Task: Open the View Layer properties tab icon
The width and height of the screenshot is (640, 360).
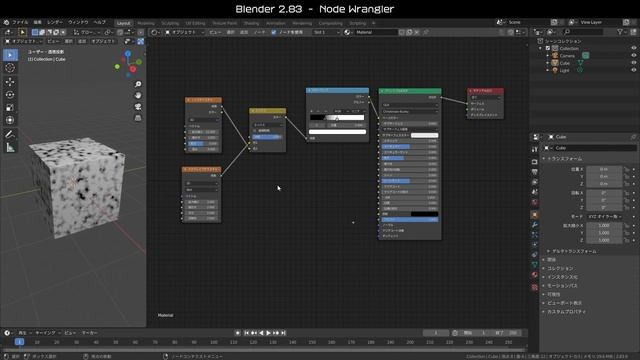Action: pos(535,182)
